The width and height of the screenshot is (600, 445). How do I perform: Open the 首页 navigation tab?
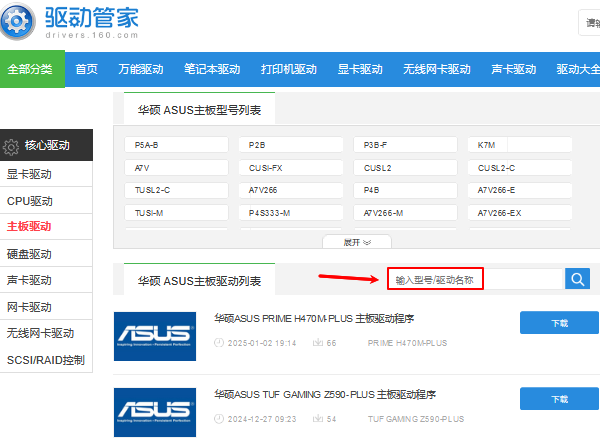coord(87,69)
